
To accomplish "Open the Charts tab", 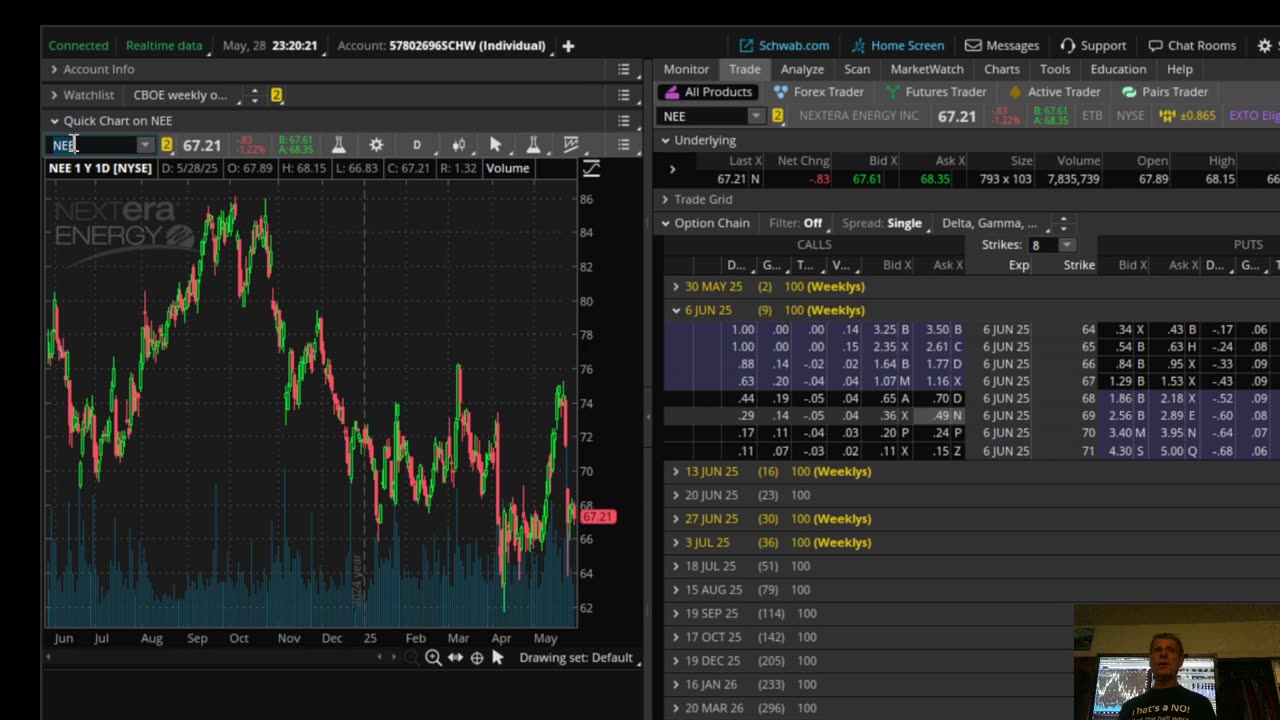I will [x=1001, y=69].
